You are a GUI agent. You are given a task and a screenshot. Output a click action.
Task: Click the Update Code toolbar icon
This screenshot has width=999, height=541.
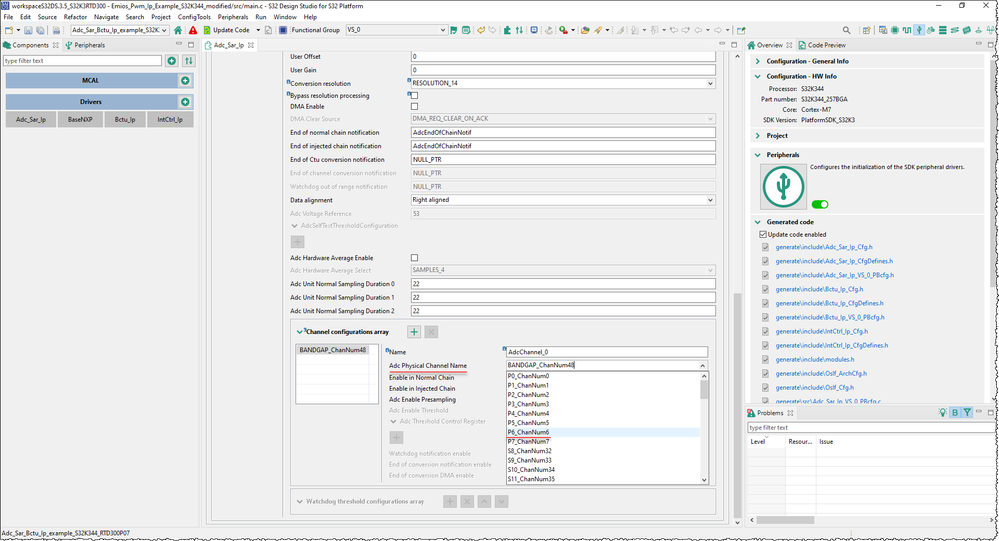point(206,30)
